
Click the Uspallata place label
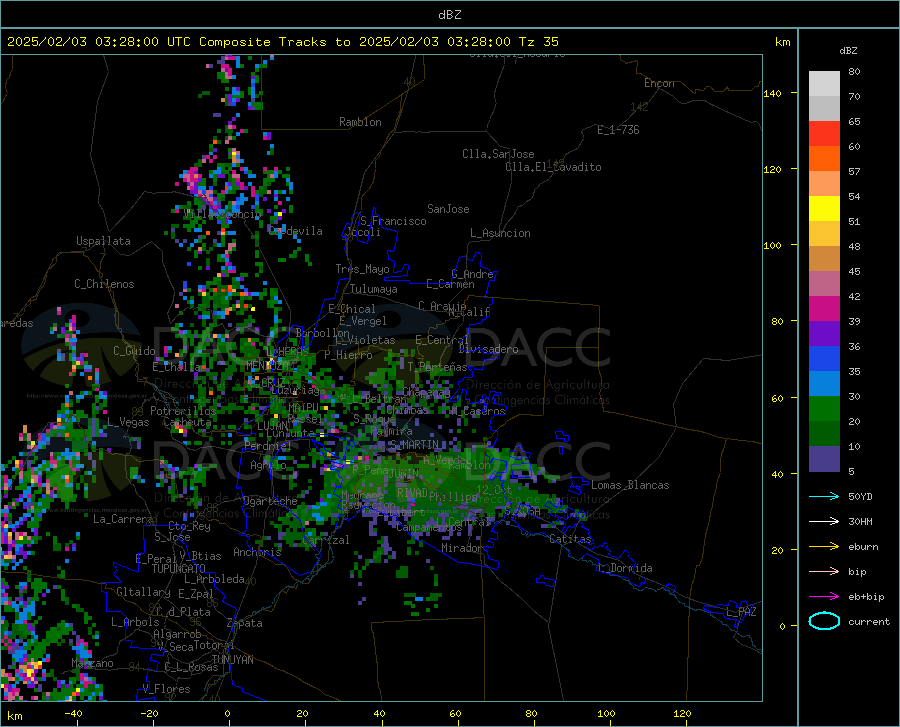click(x=103, y=241)
